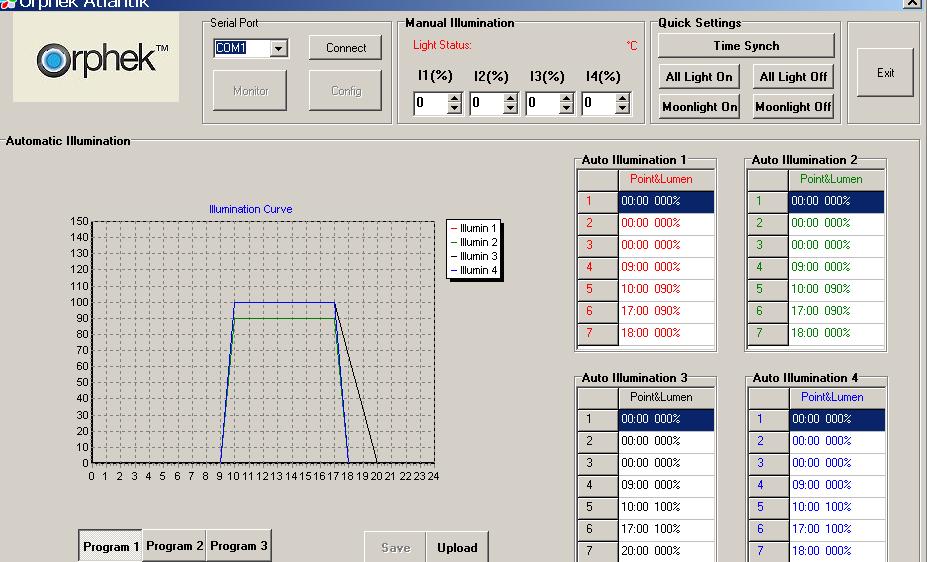
Task: Click the Illumin 2 legend entry
Action: pyautogui.click(x=474, y=242)
